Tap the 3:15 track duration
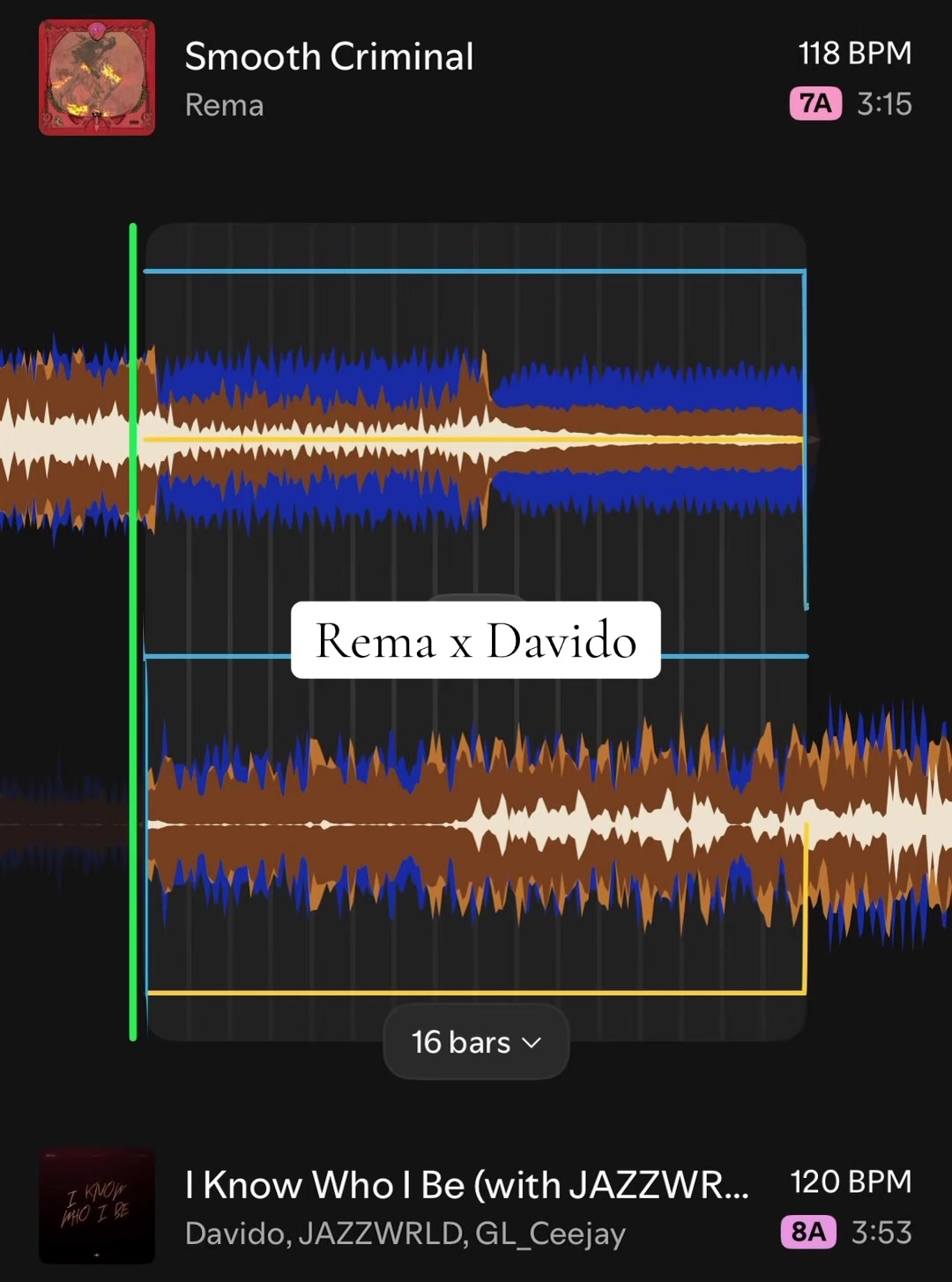The height and width of the screenshot is (1282, 952). pos(884,104)
